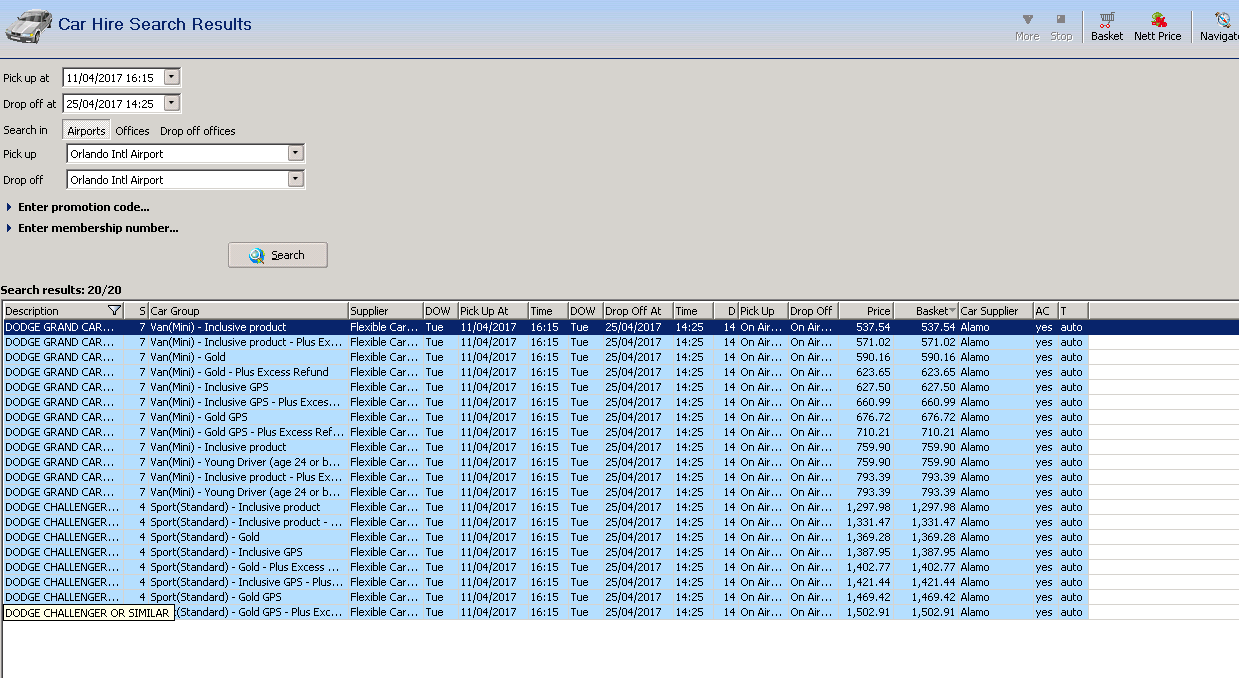Screen dimensions: 1239x678
Task: Sort by the Price column header
Action: pos(865,311)
